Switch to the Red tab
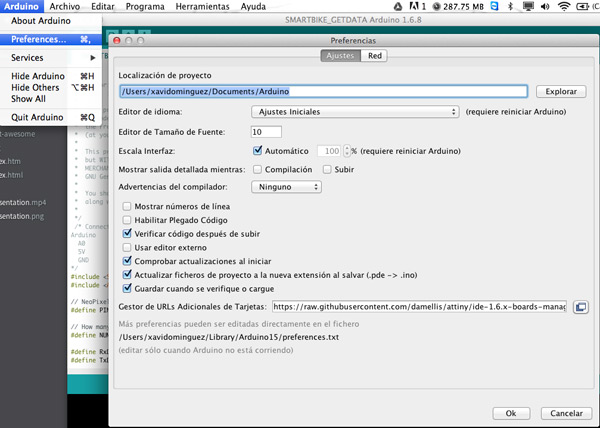This screenshot has height=428, width=600. tap(375, 56)
